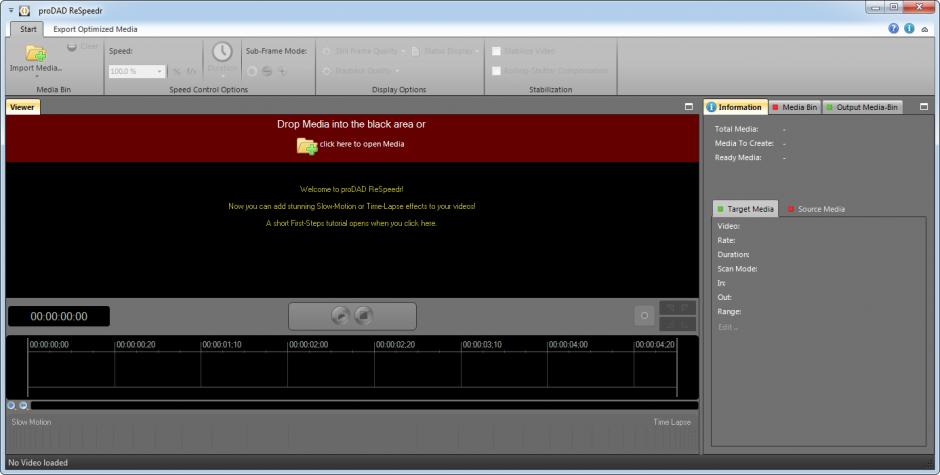
Task: Click the proDAD ReSpeedr app icon
Action: (25, 10)
